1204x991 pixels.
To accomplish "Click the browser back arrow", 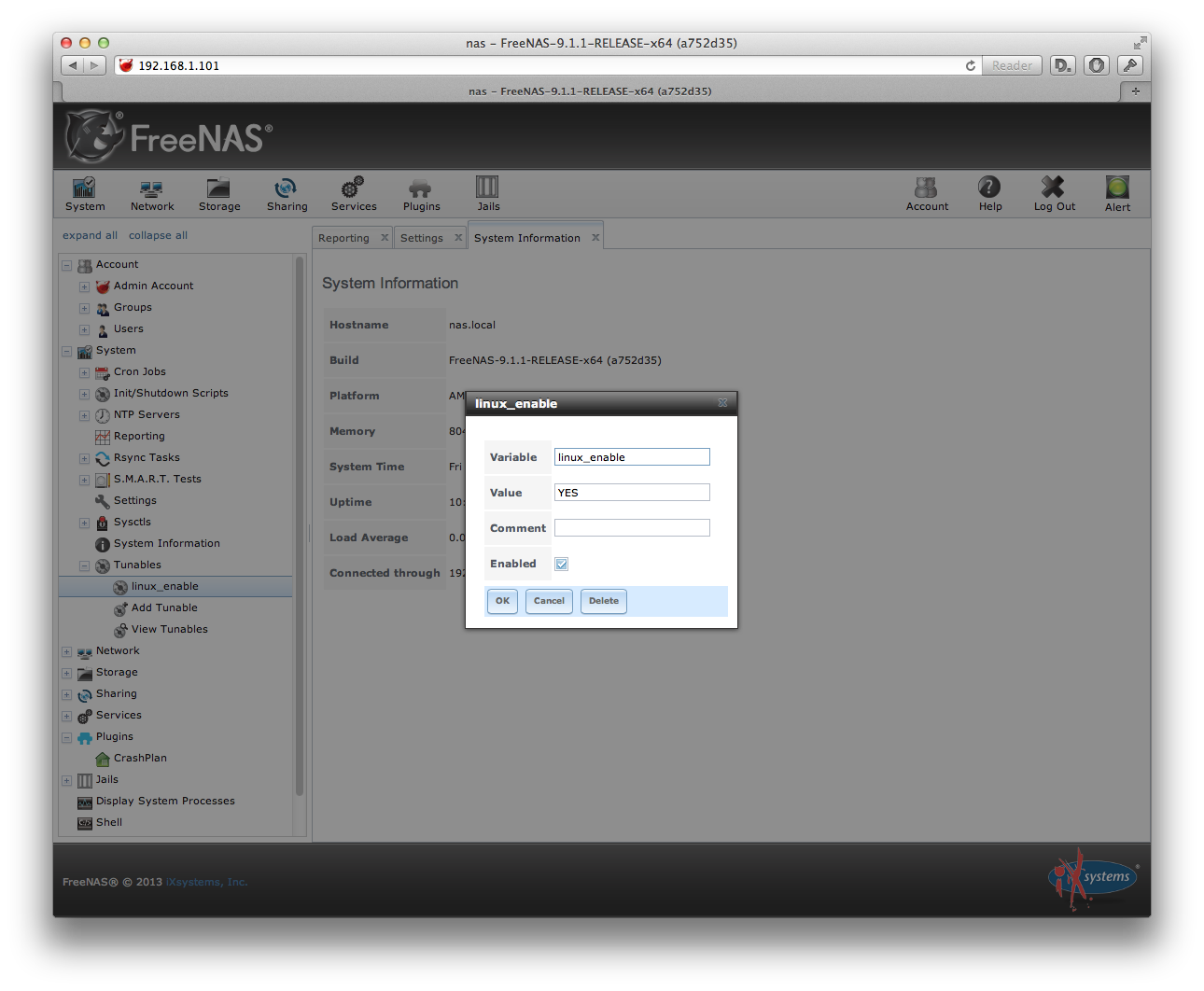I will coord(73,65).
